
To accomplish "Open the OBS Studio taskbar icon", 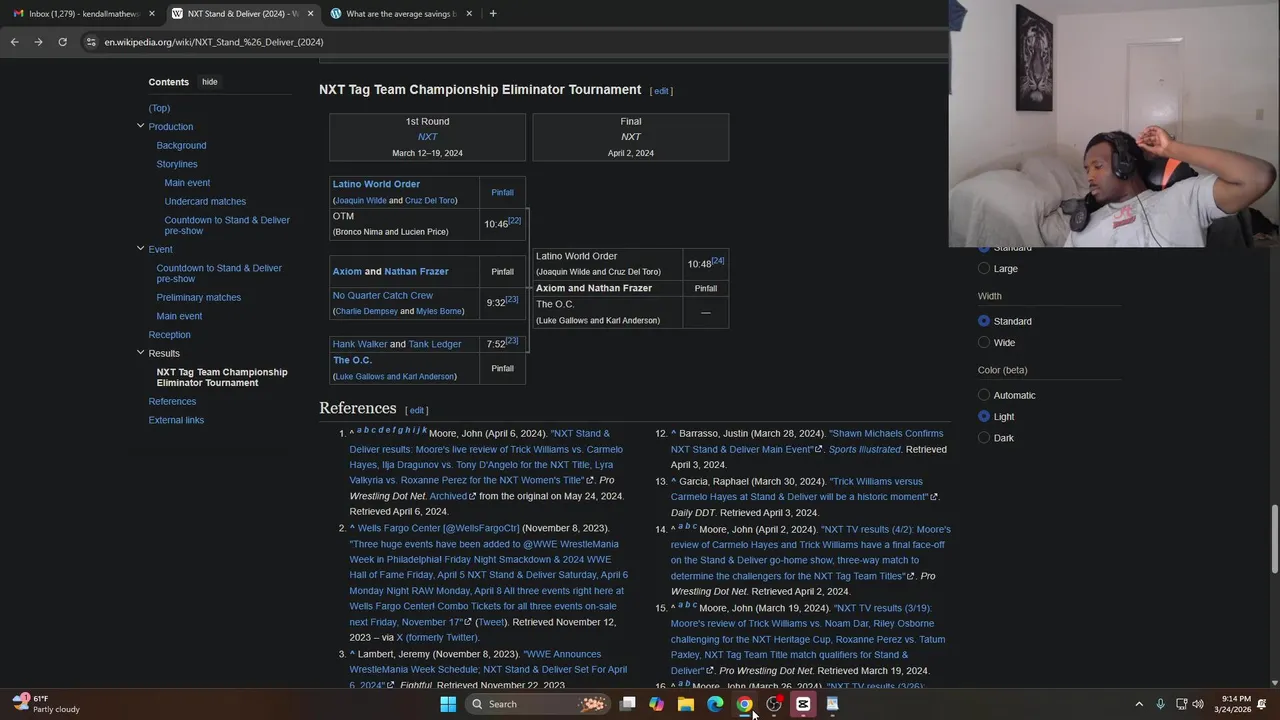I will coord(773,704).
